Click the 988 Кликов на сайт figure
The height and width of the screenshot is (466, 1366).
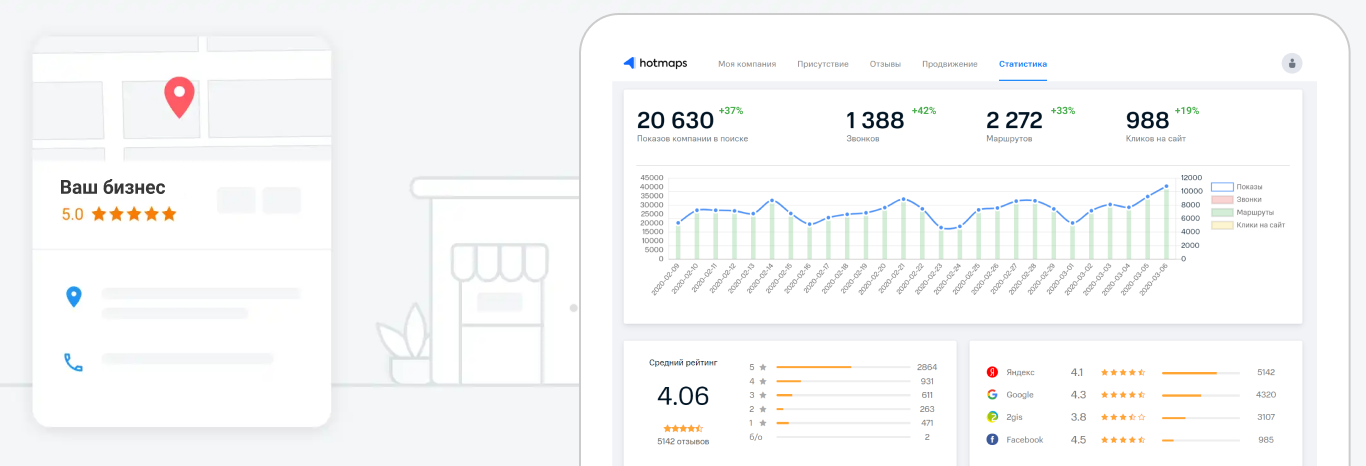[x=1147, y=120]
